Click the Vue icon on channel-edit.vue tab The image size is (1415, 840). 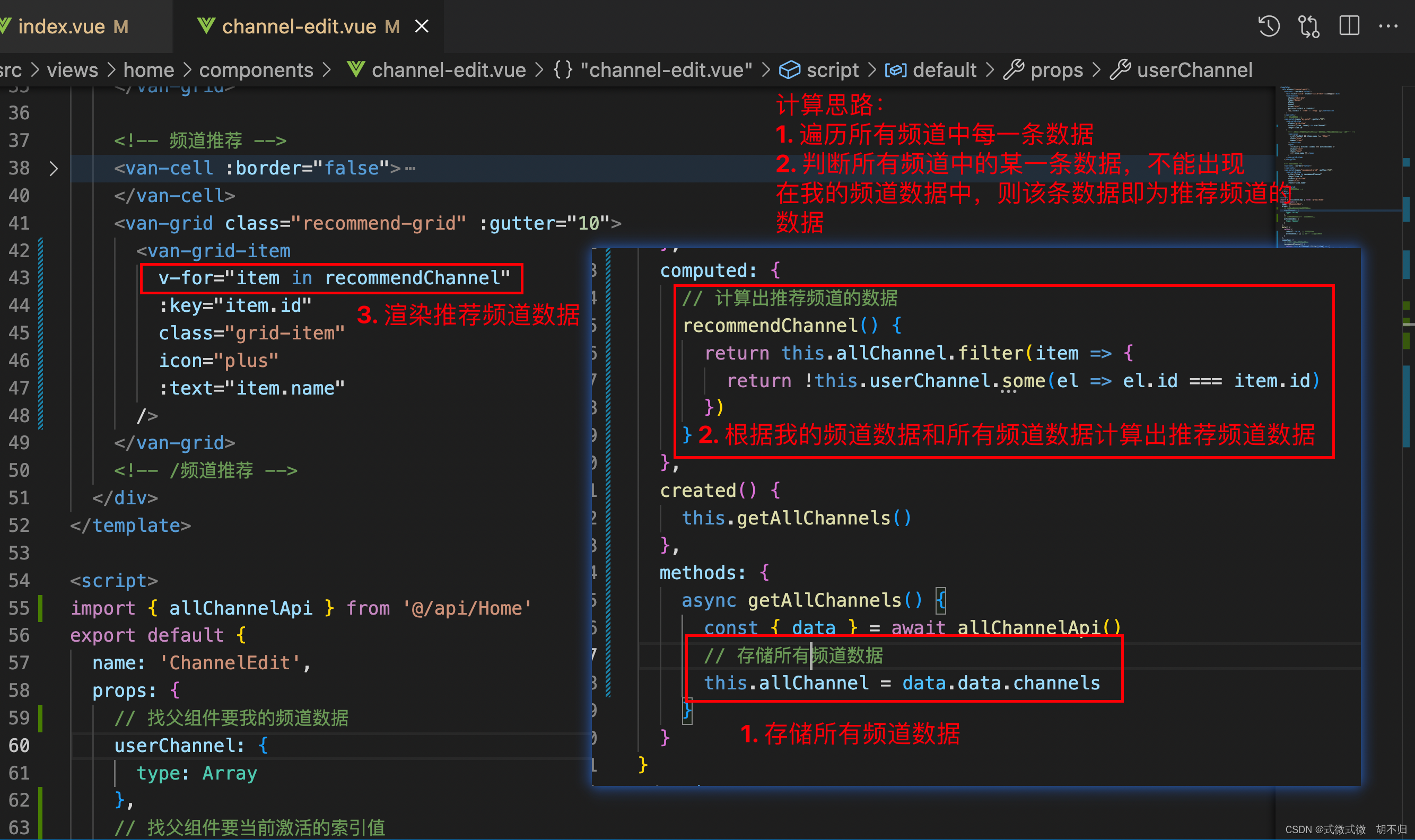[206, 25]
